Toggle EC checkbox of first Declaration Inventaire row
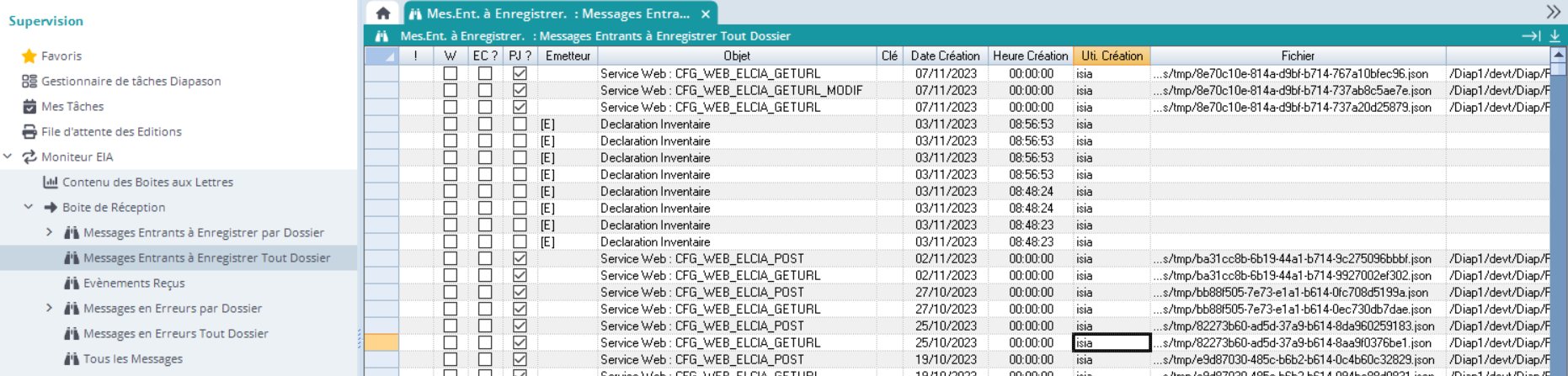 pyautogui.click(x=485, y=124)
